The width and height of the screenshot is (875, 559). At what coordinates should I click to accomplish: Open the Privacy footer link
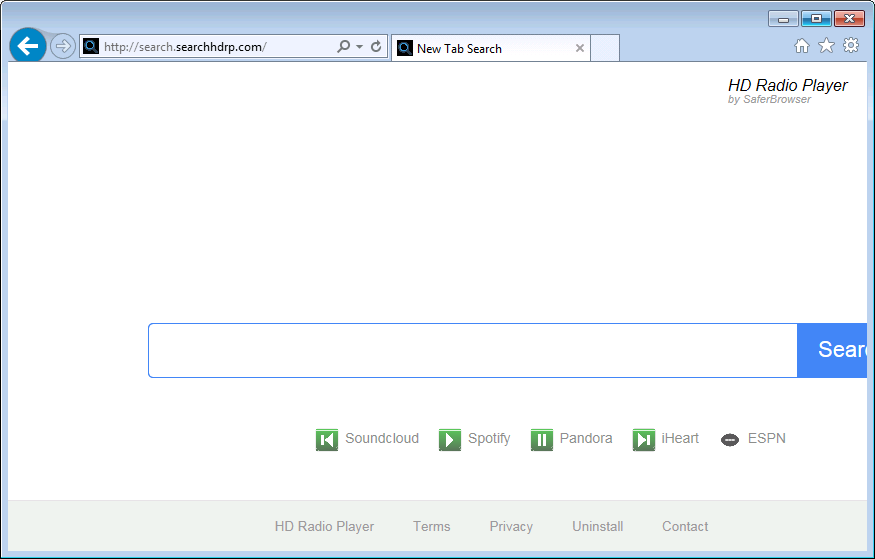(x=511, y=527)
